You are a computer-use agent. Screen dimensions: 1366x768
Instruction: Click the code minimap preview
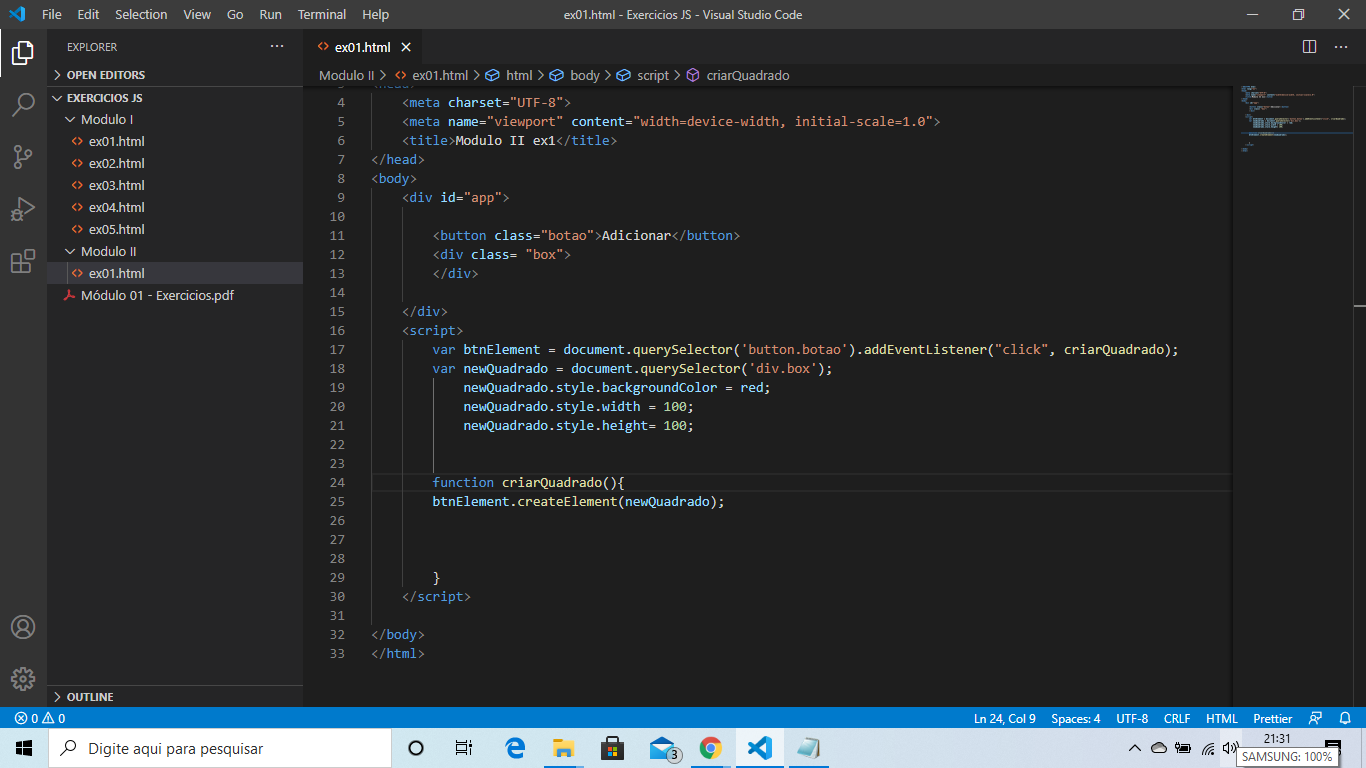1292,120
